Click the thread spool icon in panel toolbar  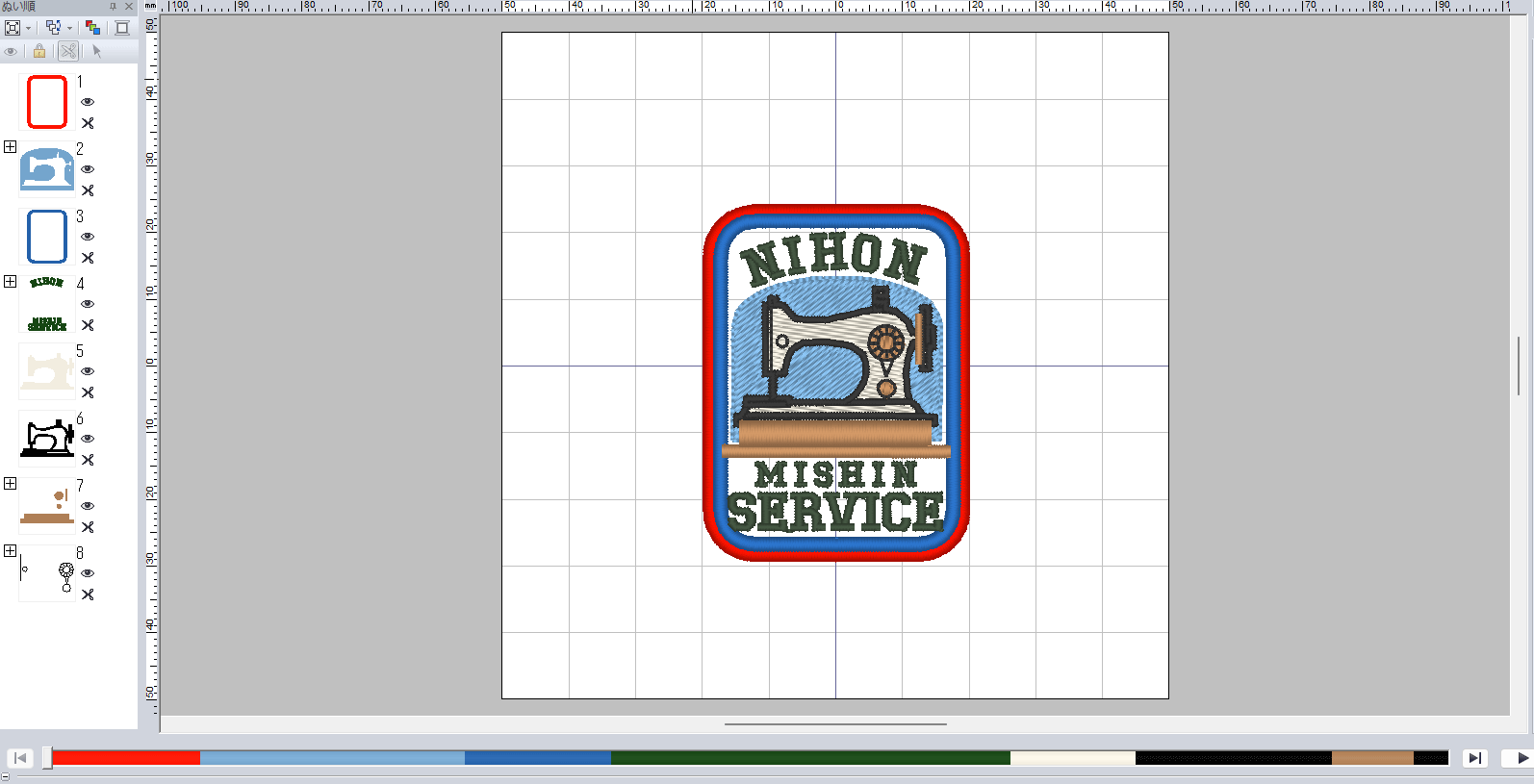(x=122, y=28)
